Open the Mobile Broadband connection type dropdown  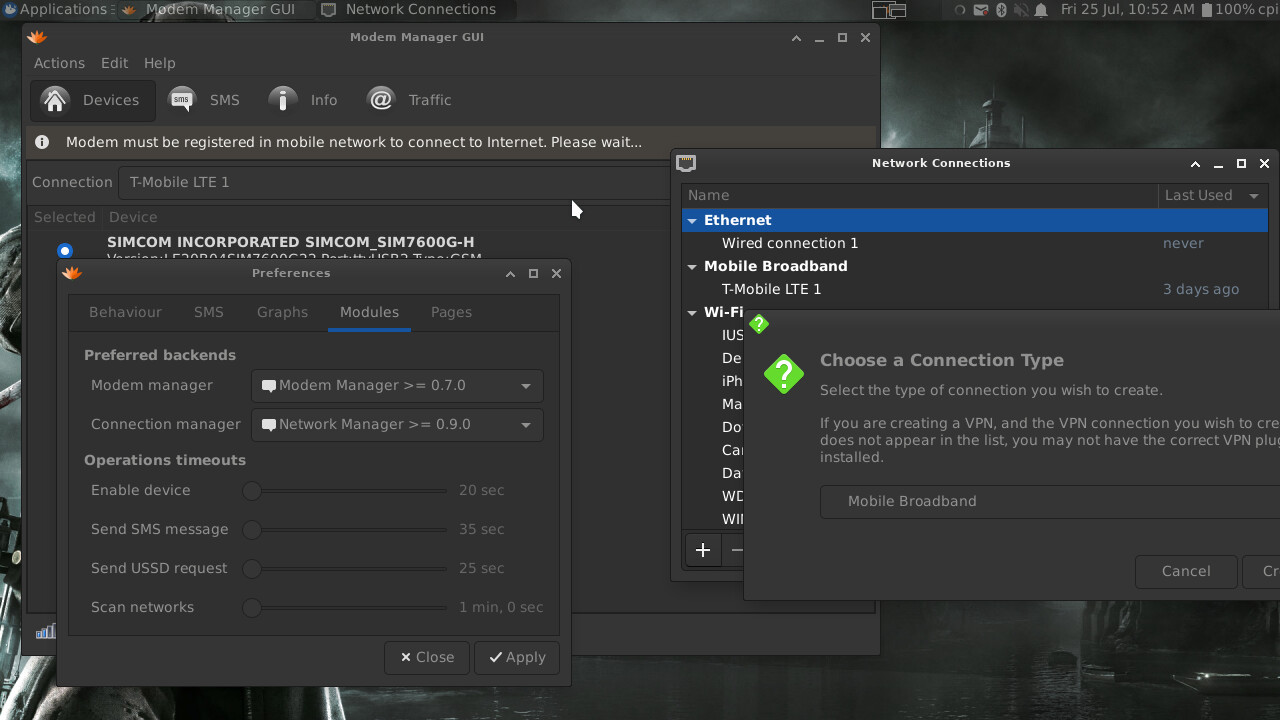point(1050,501)
